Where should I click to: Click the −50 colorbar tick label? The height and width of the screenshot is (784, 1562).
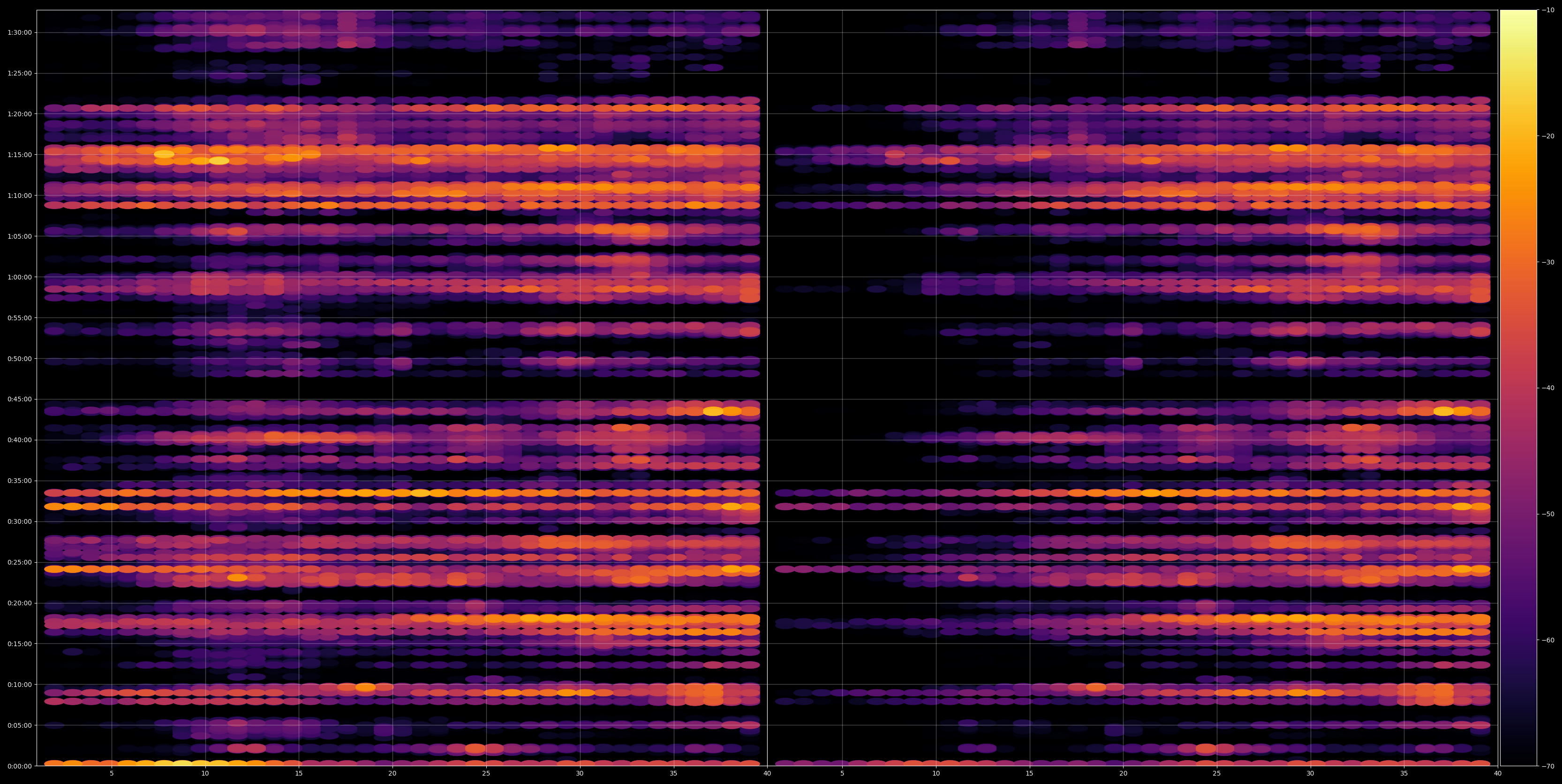pyautogui.click(x=1548, y=514)
